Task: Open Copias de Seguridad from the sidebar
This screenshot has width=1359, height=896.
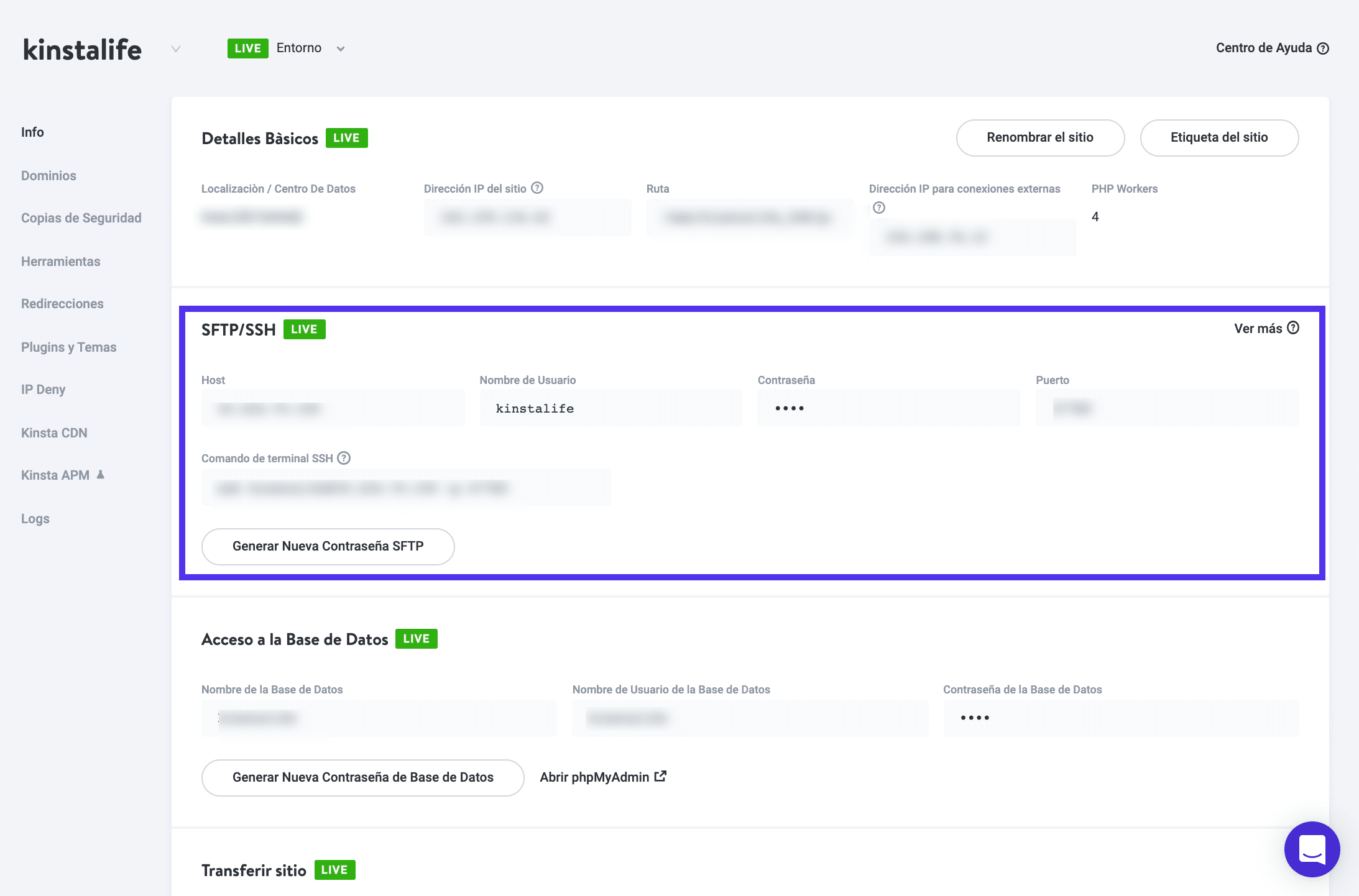Action: point(81,218)
